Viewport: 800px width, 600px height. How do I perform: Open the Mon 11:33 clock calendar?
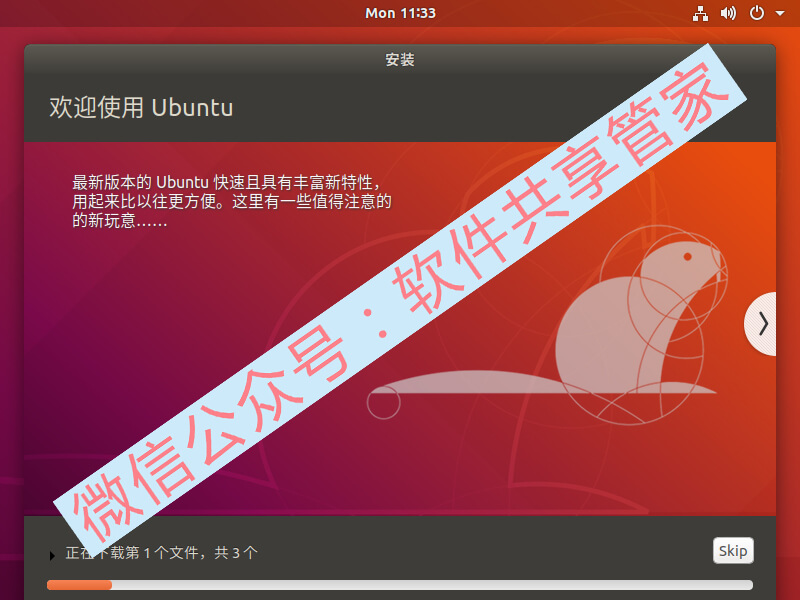pyautogui.click(x=400, y=13)
